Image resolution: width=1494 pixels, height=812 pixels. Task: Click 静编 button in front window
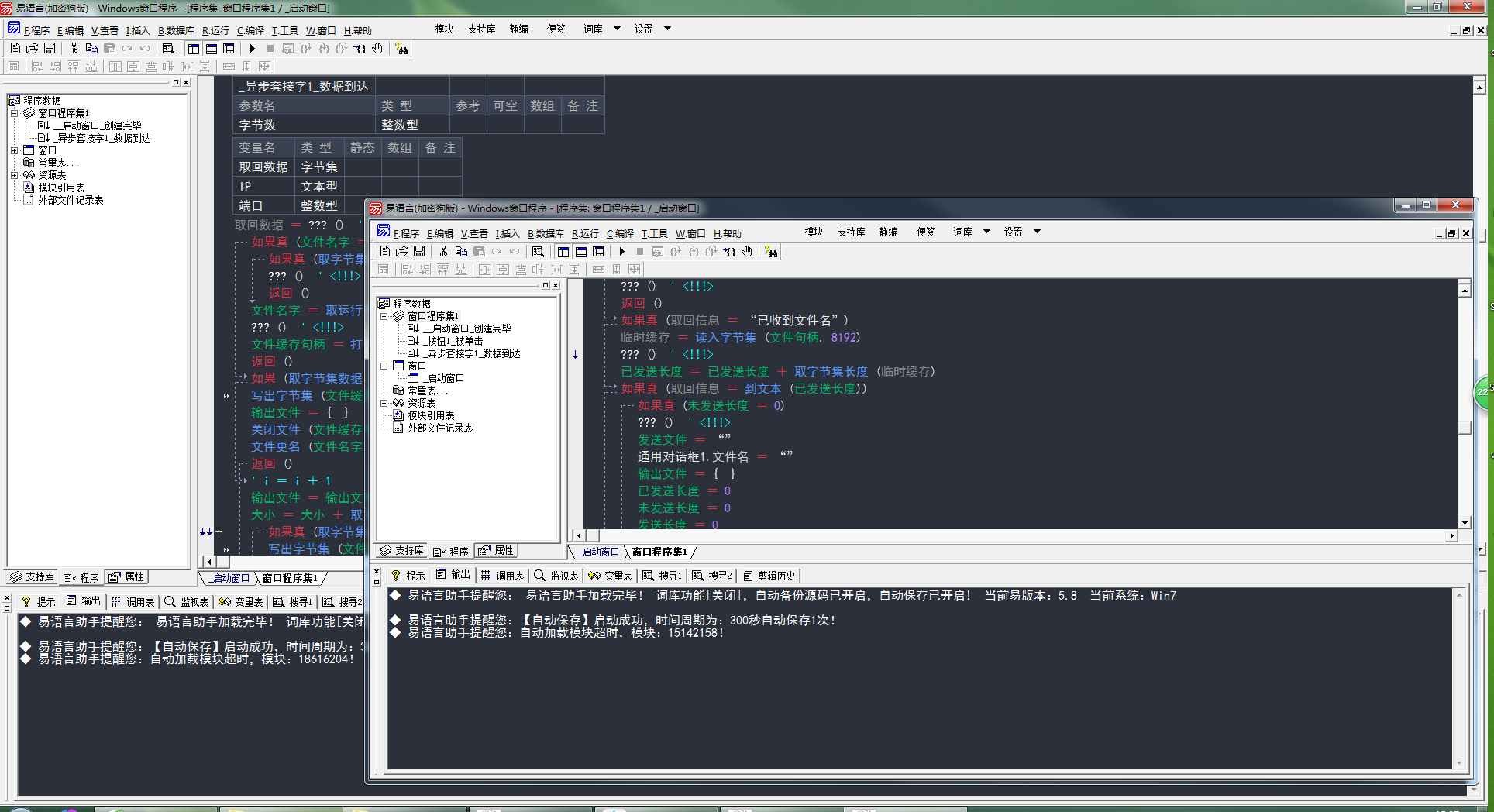pyautogui.click(x=889, y=232)
